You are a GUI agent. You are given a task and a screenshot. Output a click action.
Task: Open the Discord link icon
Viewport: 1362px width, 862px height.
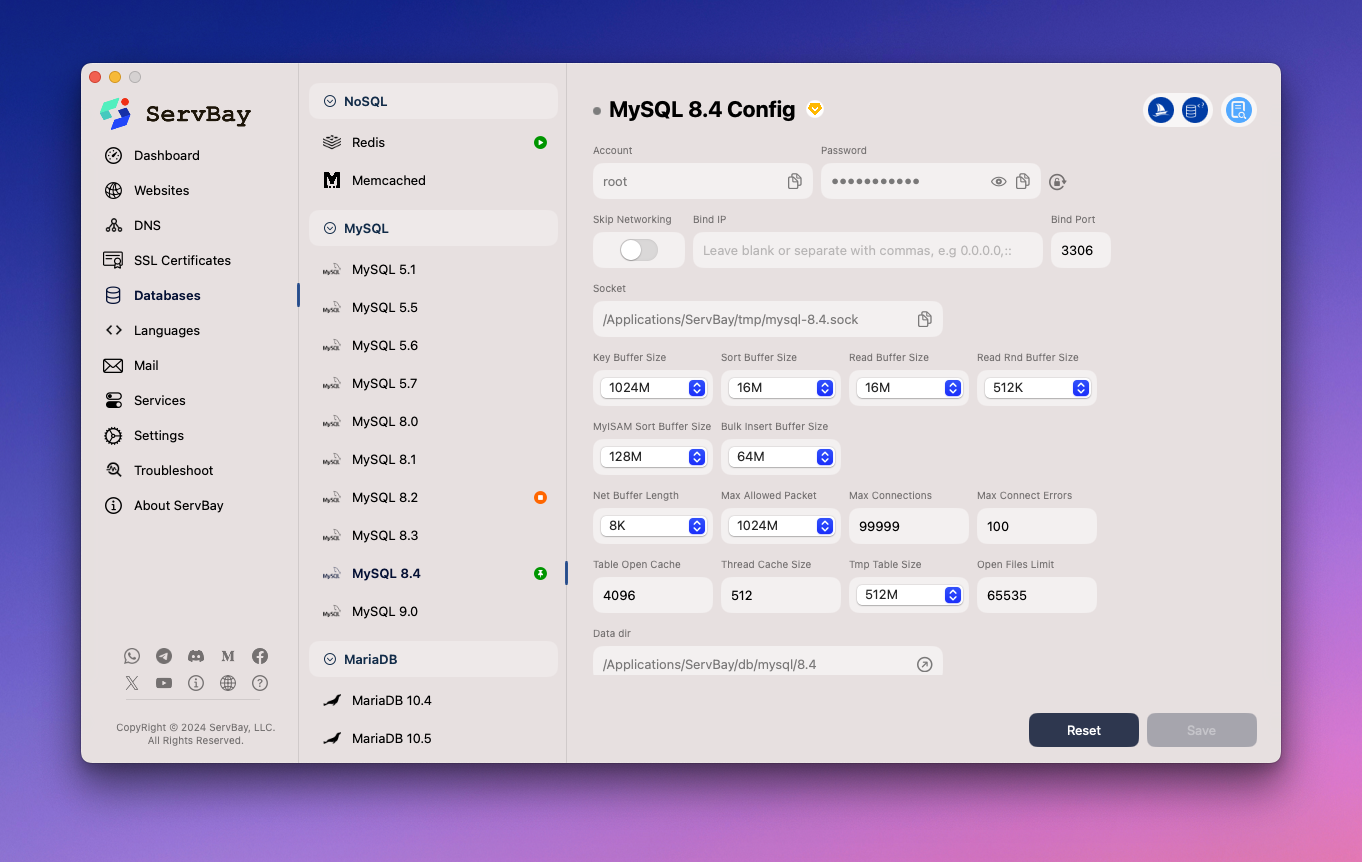coord(196,656)
